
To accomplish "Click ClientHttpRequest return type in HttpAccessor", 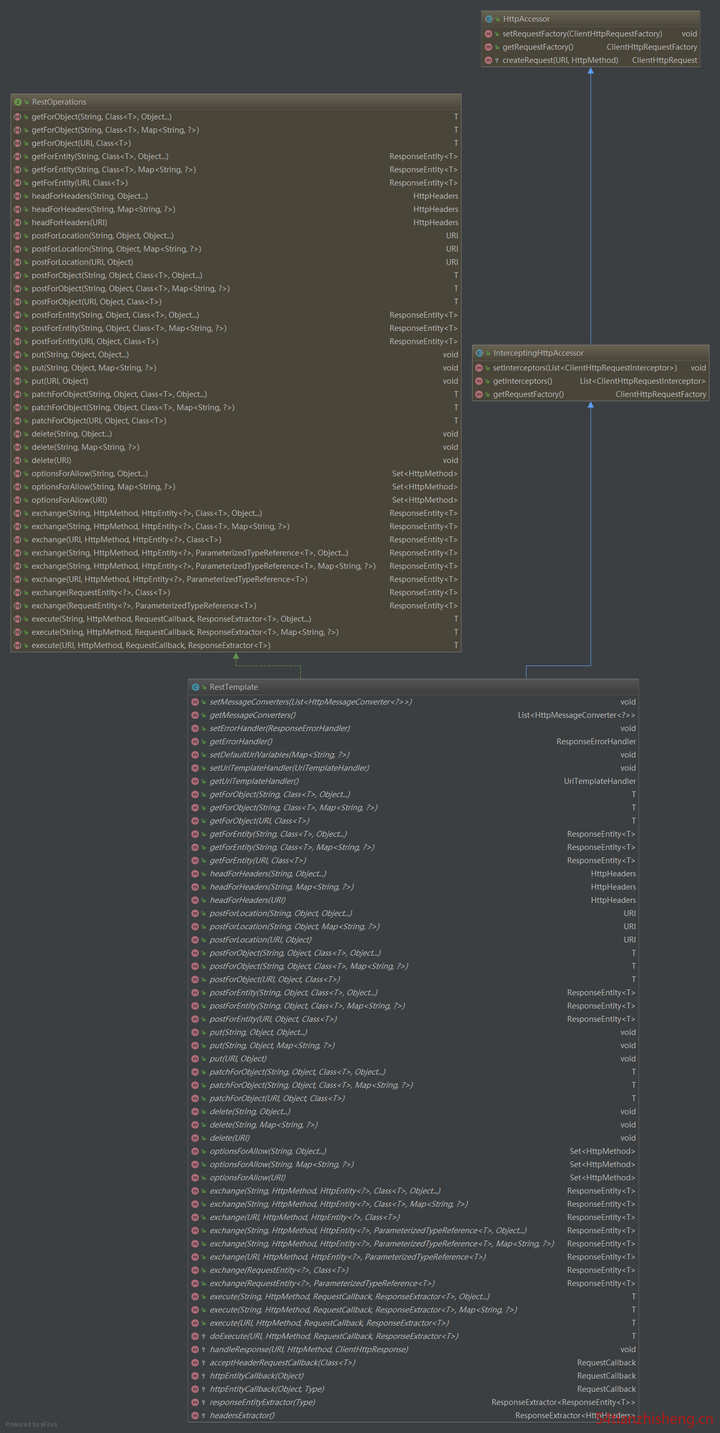I will [665, 60].
